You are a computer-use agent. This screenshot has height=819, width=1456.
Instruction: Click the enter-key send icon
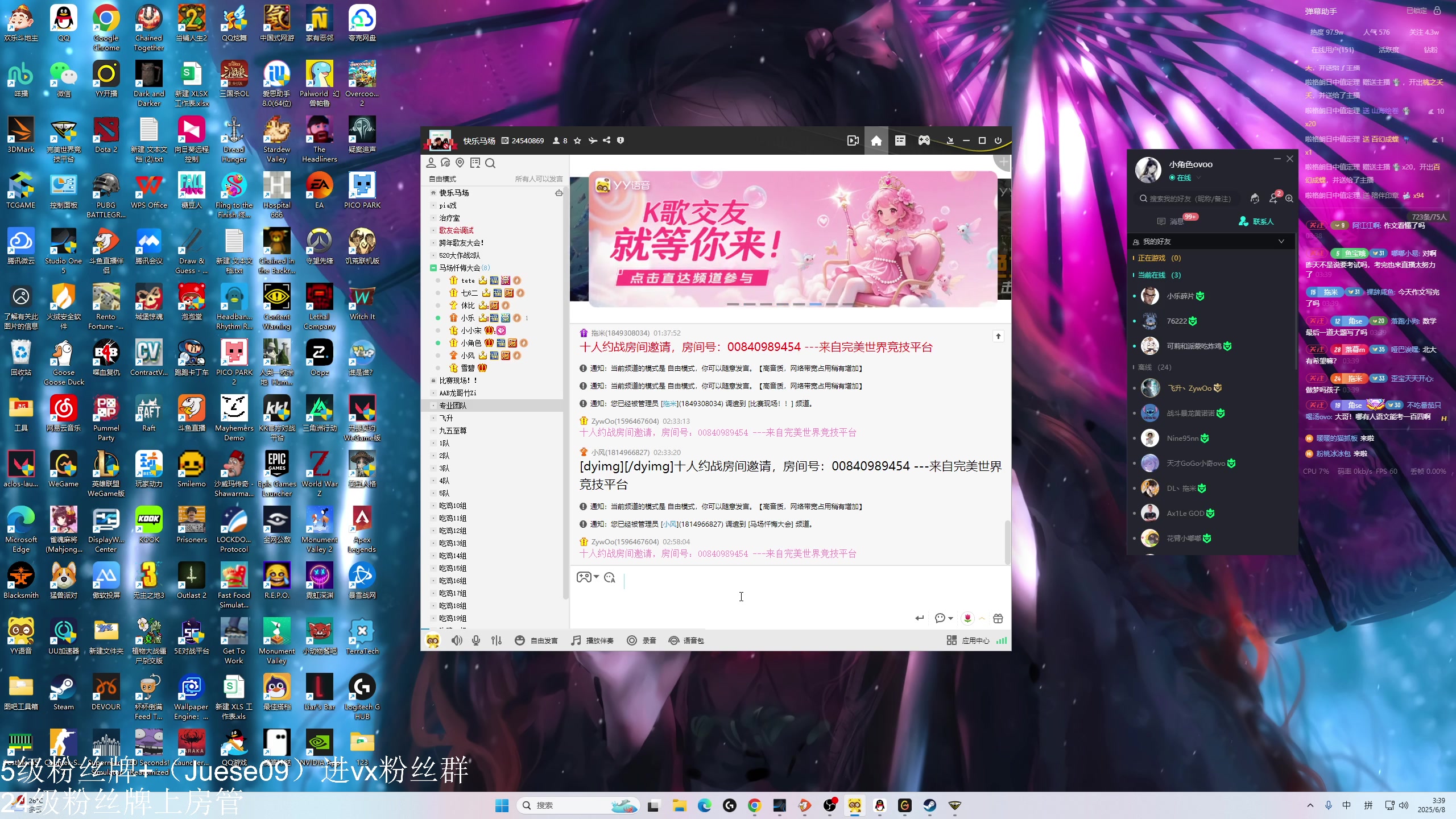pyautogui.click(x=920, y=618)
